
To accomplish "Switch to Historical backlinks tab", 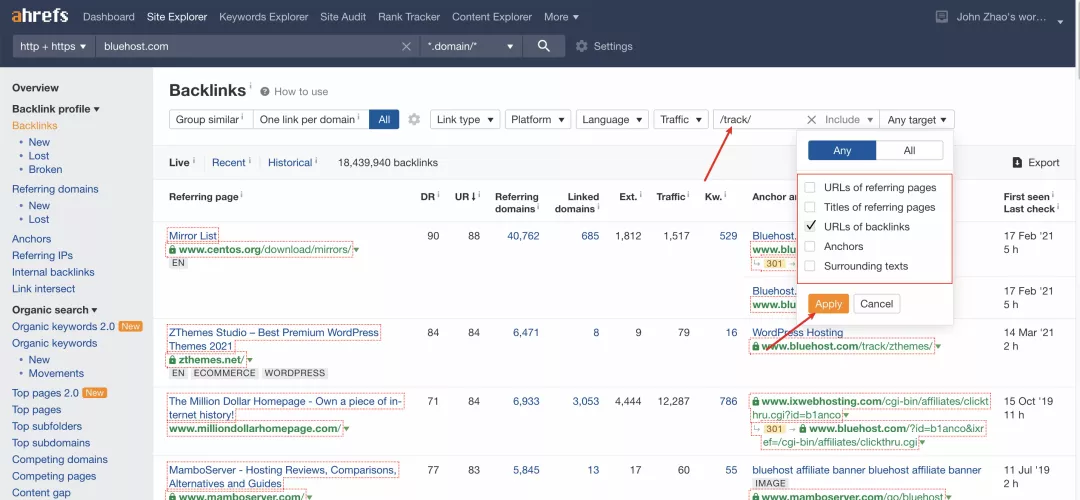I will click(x=290, y=163).
